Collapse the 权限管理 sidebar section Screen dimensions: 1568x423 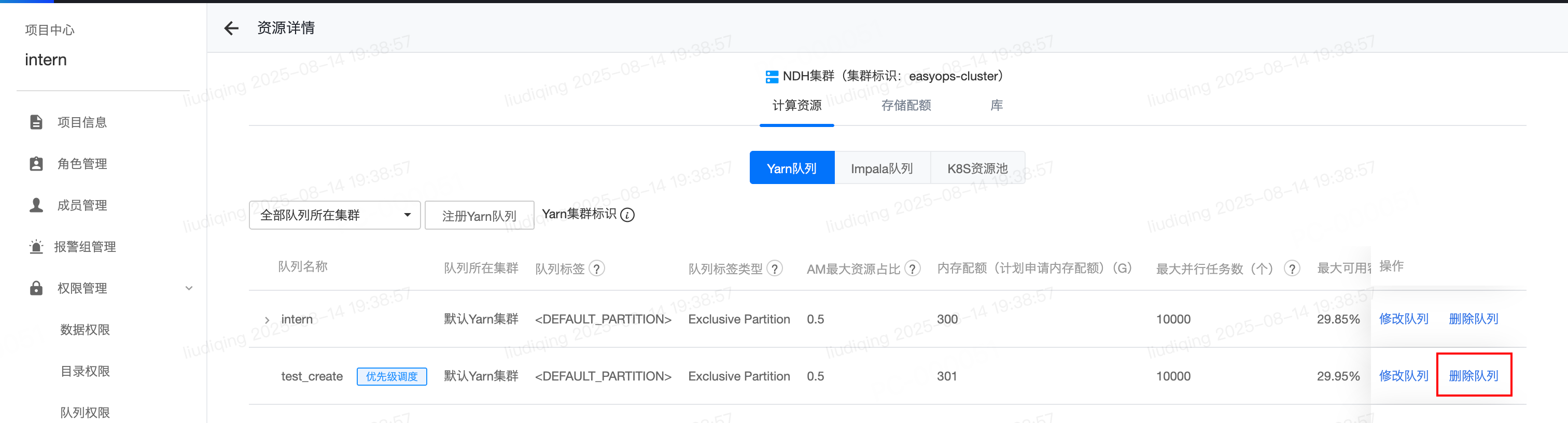click(189, 288)
